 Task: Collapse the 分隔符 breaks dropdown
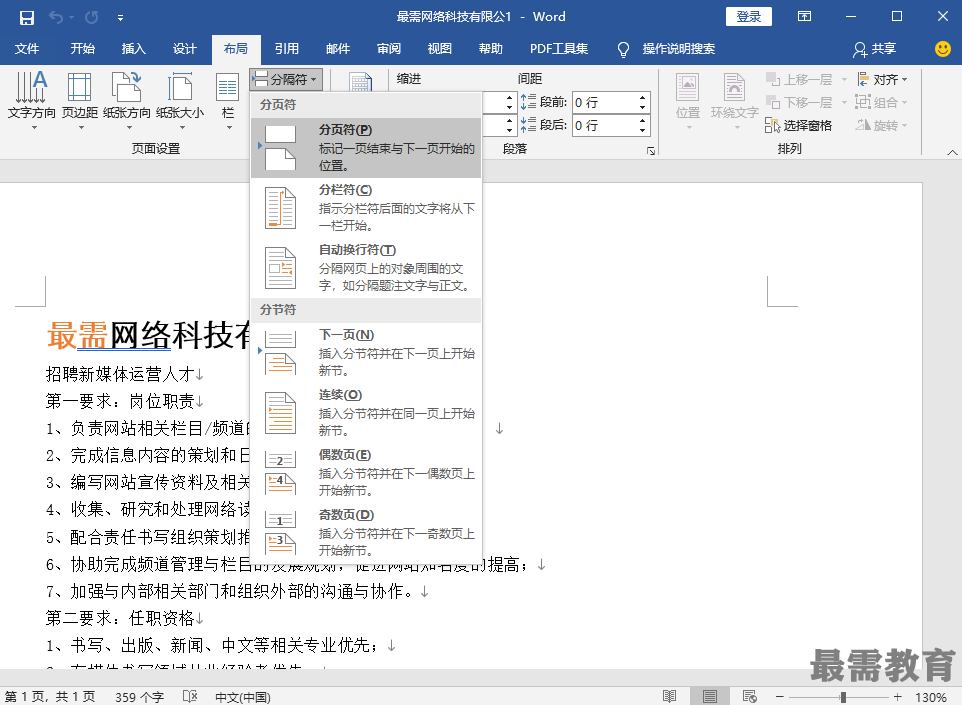pos(286,79)
